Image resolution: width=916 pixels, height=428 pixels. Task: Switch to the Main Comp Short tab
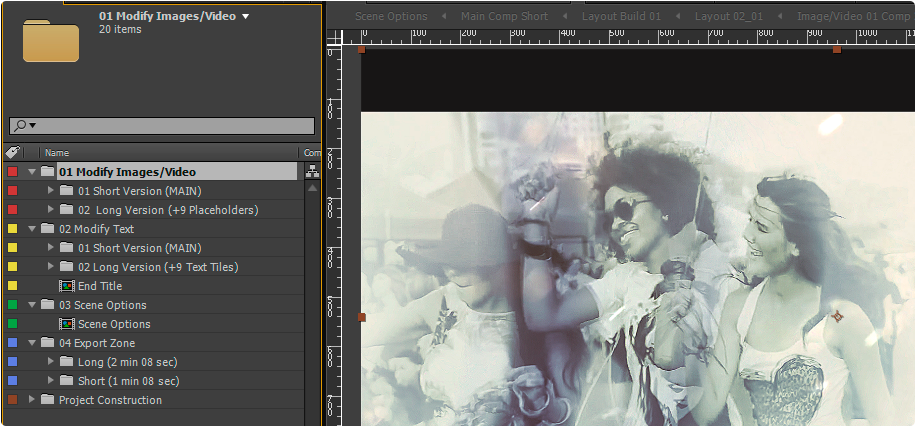tap(504, 16)
